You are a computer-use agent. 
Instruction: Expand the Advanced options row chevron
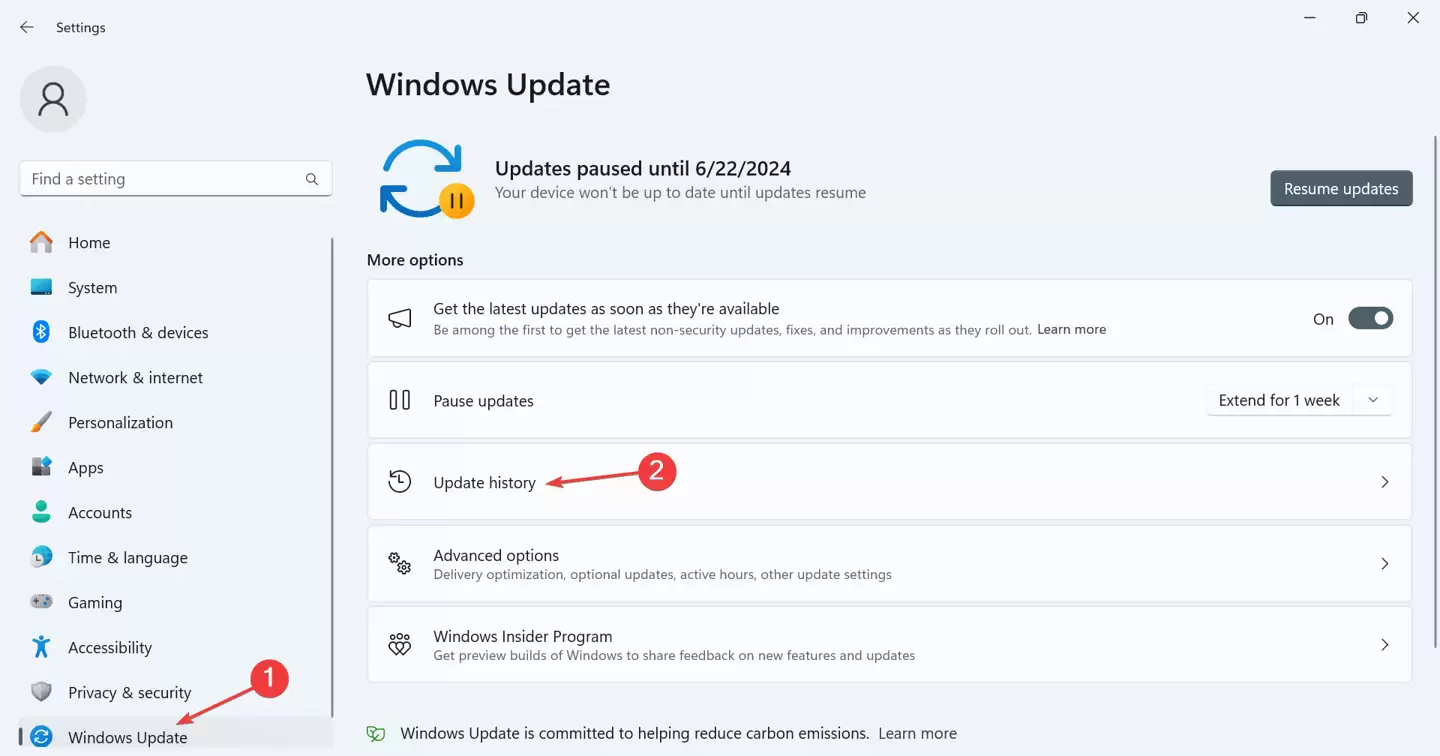pos(1385,564)
